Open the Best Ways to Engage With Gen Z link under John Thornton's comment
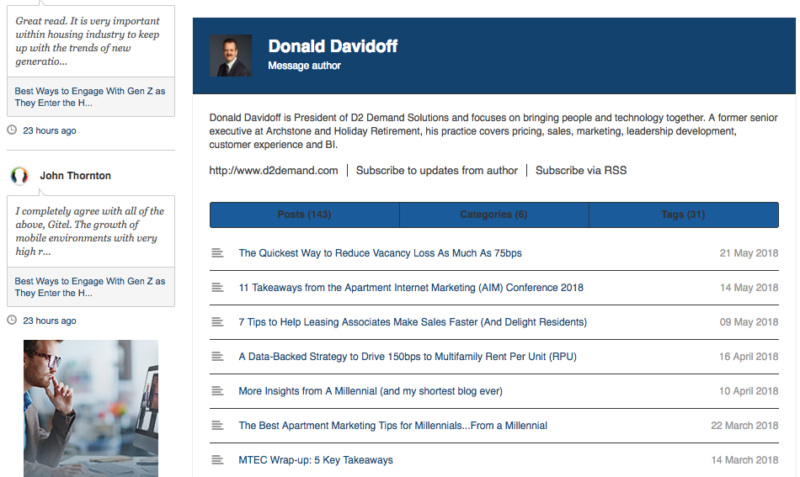800x477 pixels. click(x=90, y=287)
